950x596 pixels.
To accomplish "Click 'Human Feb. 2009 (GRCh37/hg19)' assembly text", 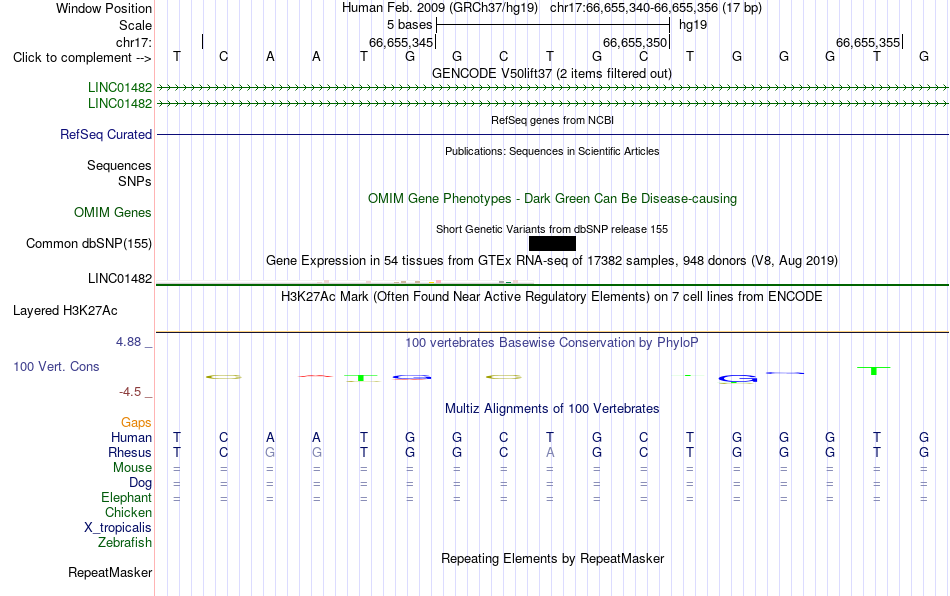I will [439, 8].
